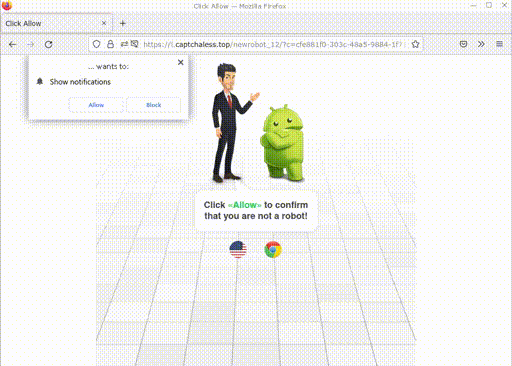Select the Click Allow tab
Viewport: 512px width, 366px height.
[x=57, y=23]
